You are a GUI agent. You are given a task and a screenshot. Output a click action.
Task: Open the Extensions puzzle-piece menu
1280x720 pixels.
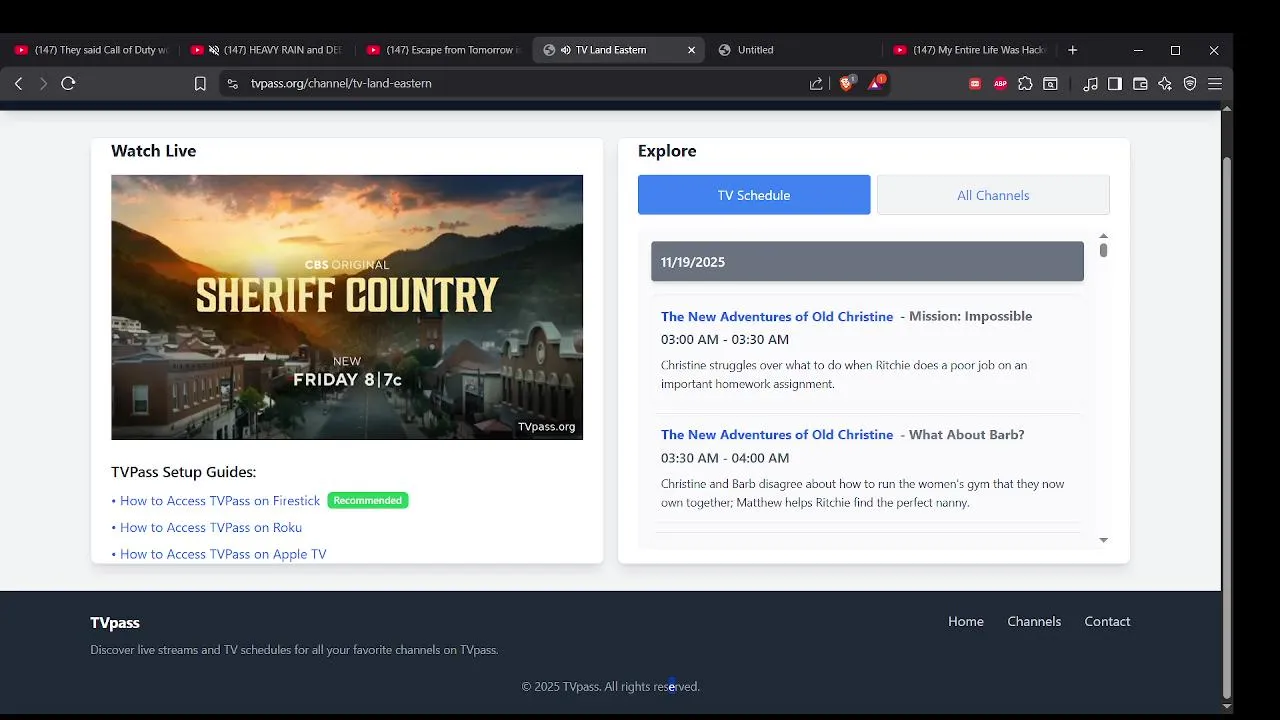coord(1025,84)
